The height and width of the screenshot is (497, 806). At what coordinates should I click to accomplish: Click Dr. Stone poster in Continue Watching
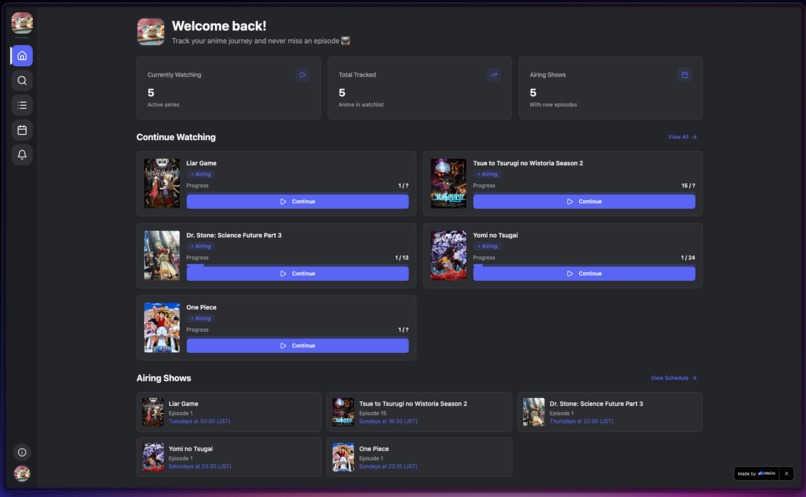162,255
